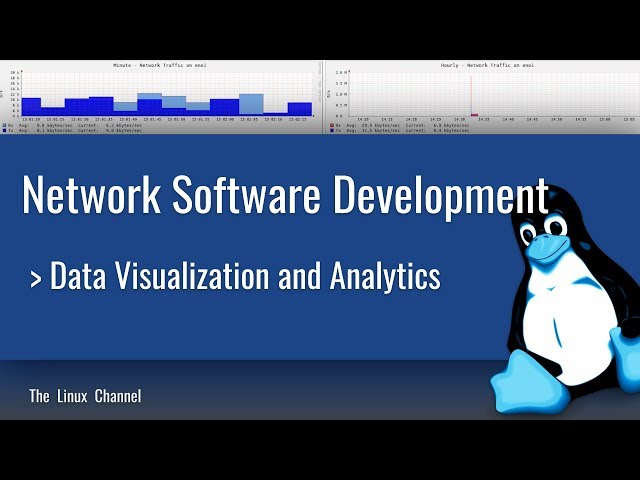The width and height of the screenshot is (640, 480).
Task: Click the "> Data Visualization and Analytics" subtitle
Action: tap(236, 276)
